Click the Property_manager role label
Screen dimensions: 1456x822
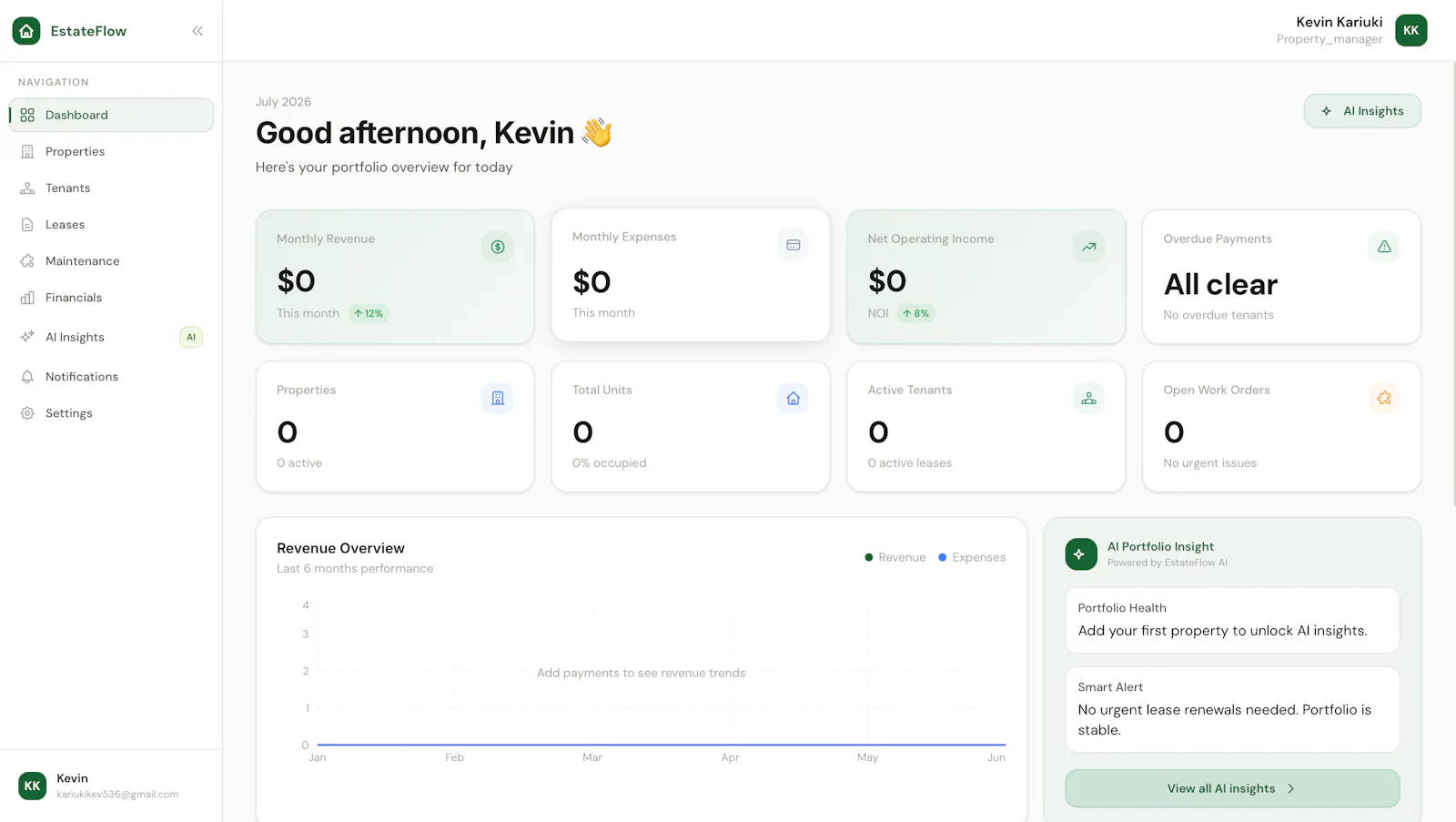click(x=1329, y=39)
